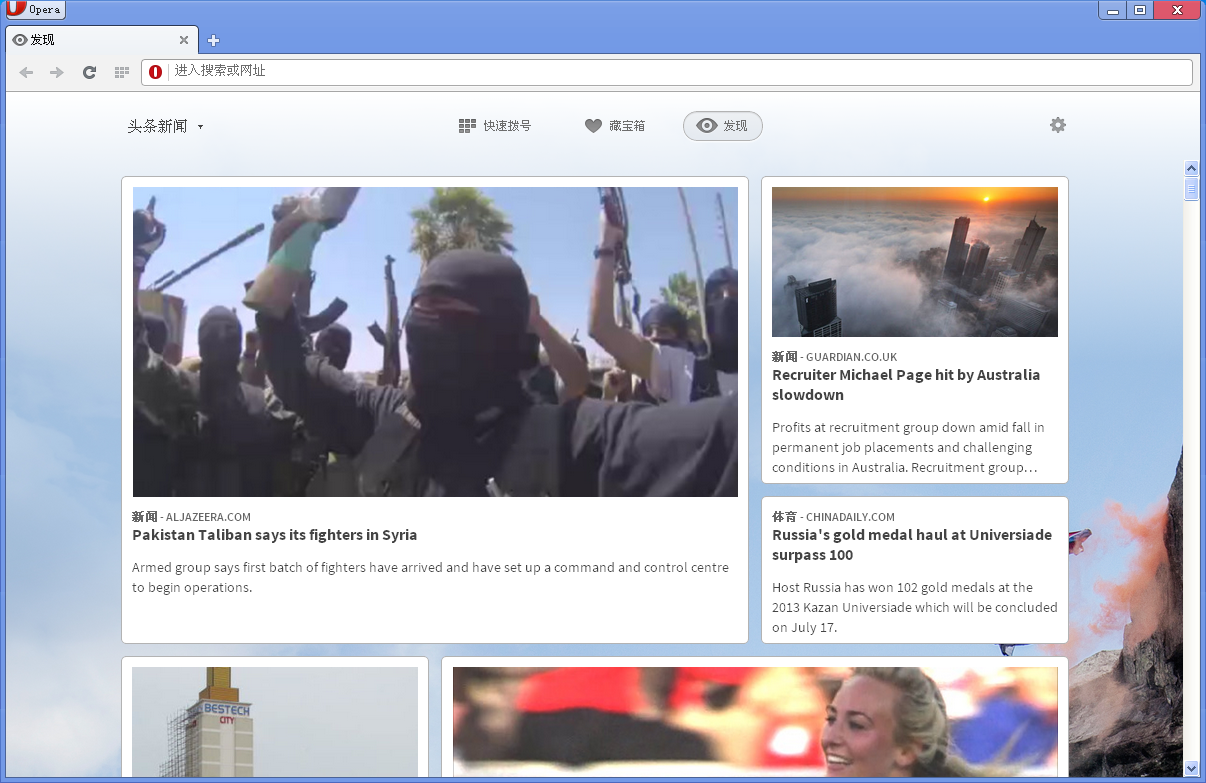Open the Speed Dial grid icon in toolbar
The image size is (1206, 783).
(x=122, y=72)
